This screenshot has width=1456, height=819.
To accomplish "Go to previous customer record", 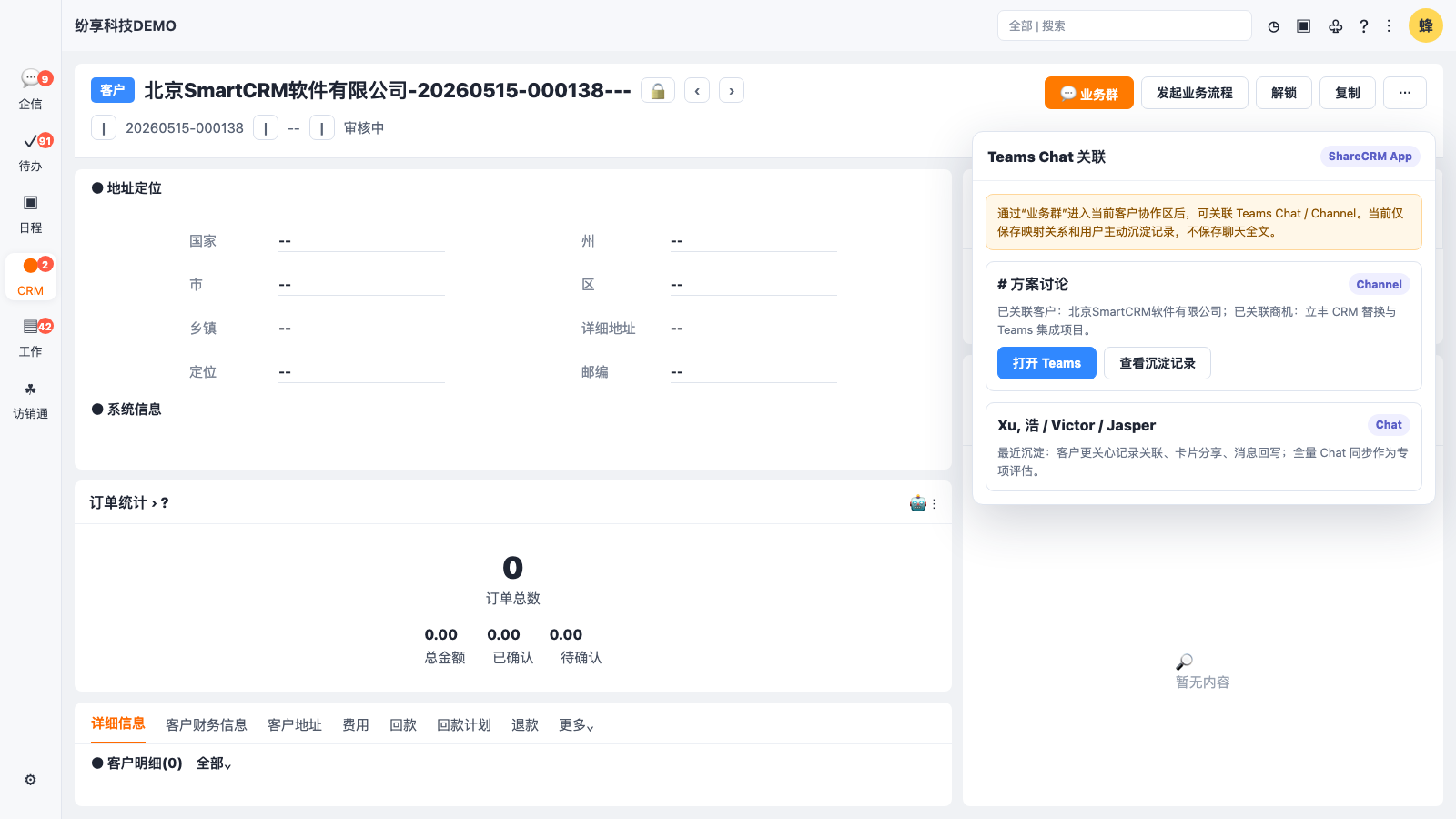I will tap(697, 91).
